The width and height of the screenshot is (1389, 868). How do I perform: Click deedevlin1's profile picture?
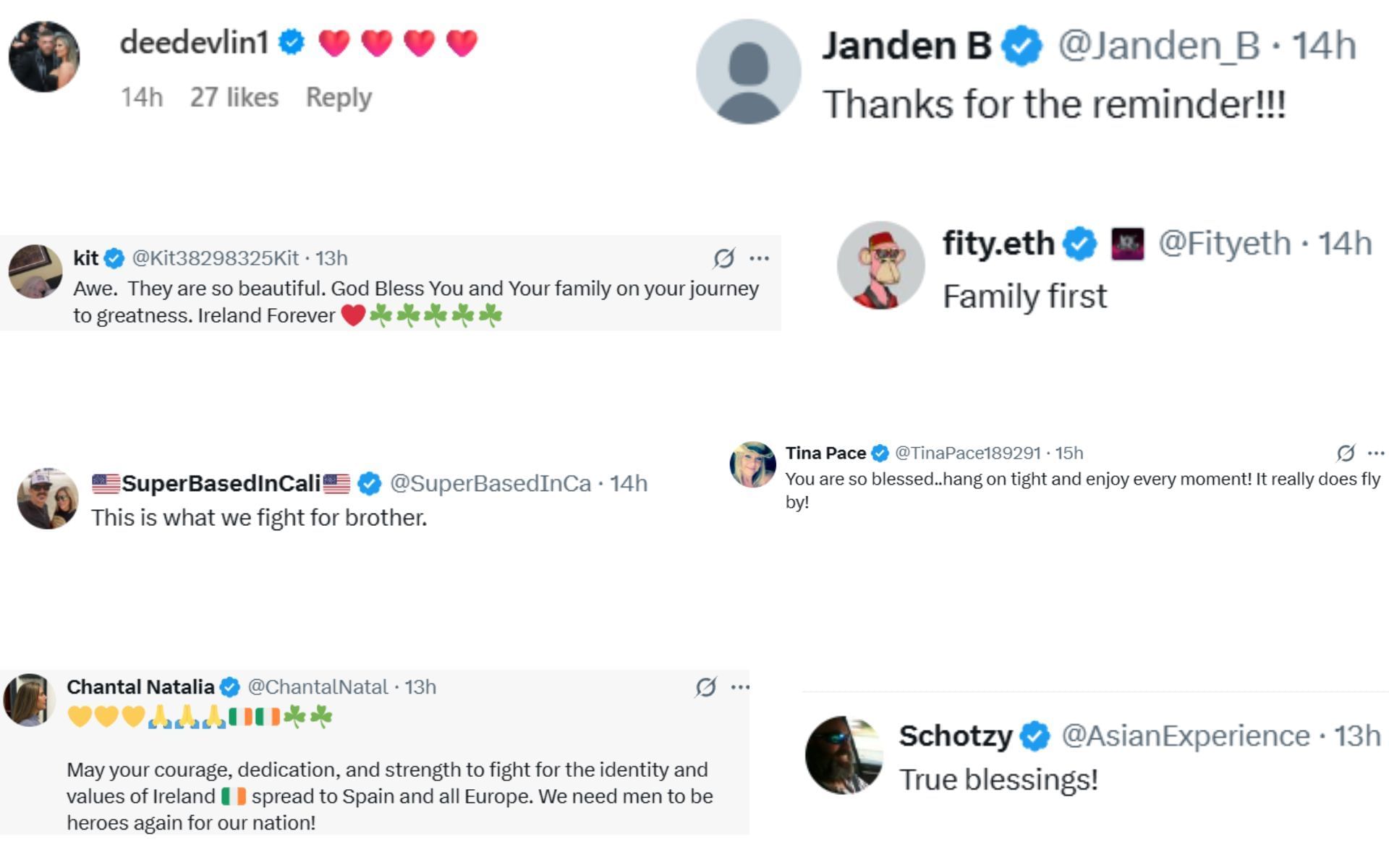click(x=44, y=56)
